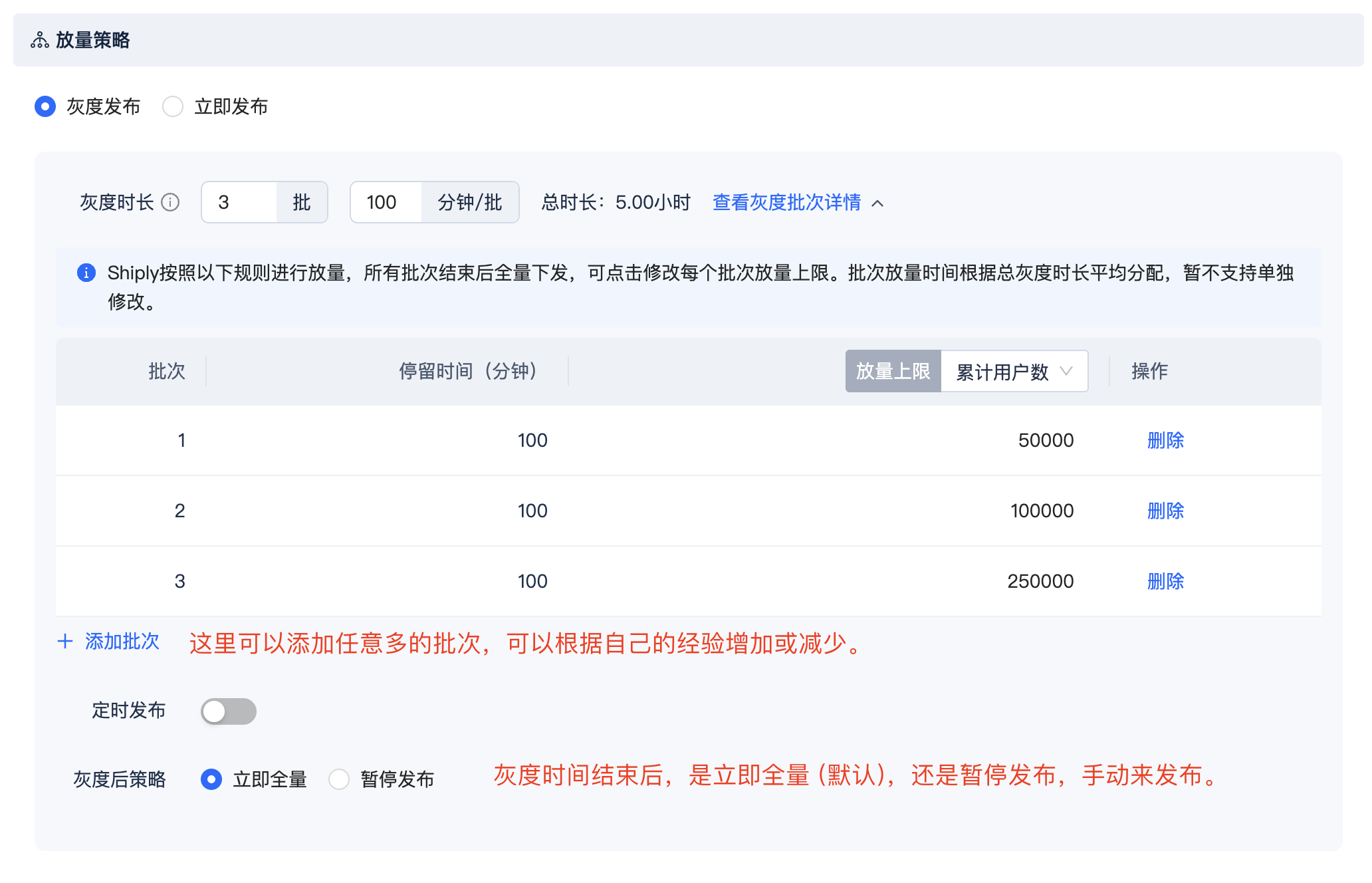1372x883 pixels.
Task: Enable the 定时发布 toggle switch
Action: point(228,711)
